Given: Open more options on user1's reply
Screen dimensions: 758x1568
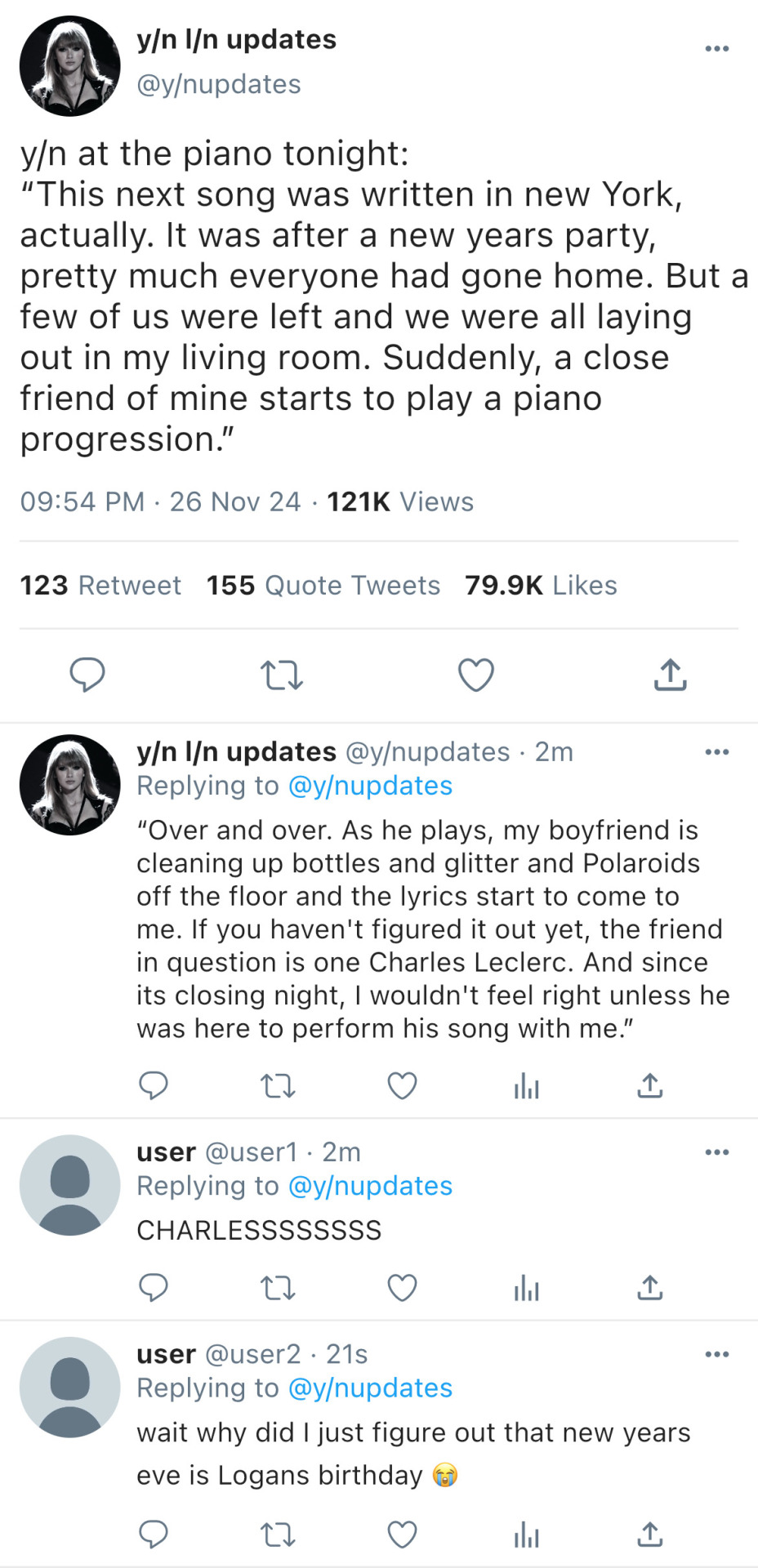Looking at the screenshot, I should click(x=716, y=1152).
